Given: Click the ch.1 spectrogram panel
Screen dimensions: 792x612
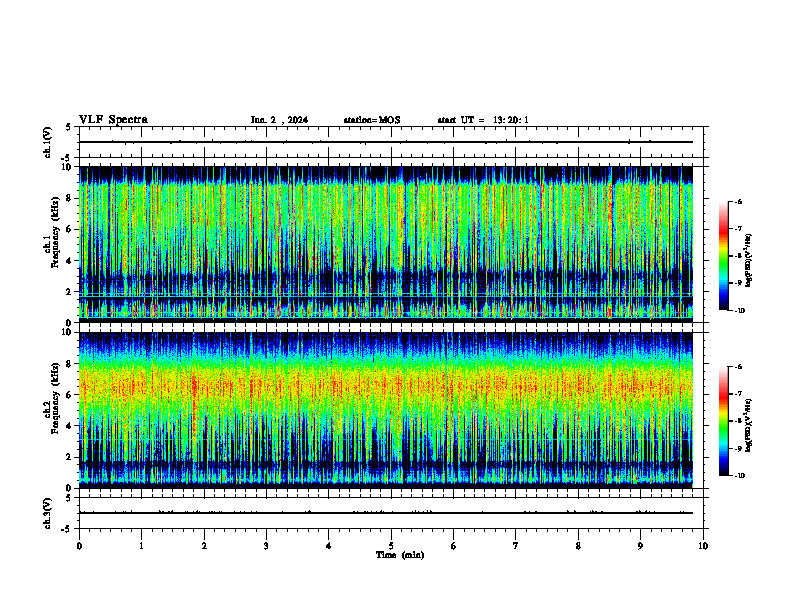Looking at the screenshot, I should (386, 244).
